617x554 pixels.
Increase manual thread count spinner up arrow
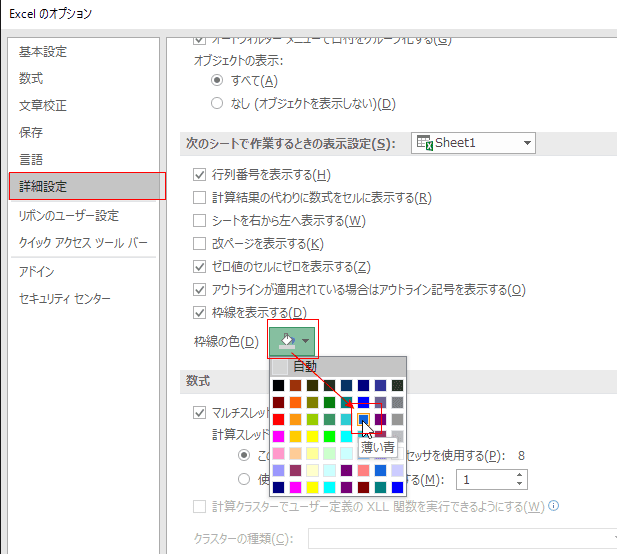519,475
